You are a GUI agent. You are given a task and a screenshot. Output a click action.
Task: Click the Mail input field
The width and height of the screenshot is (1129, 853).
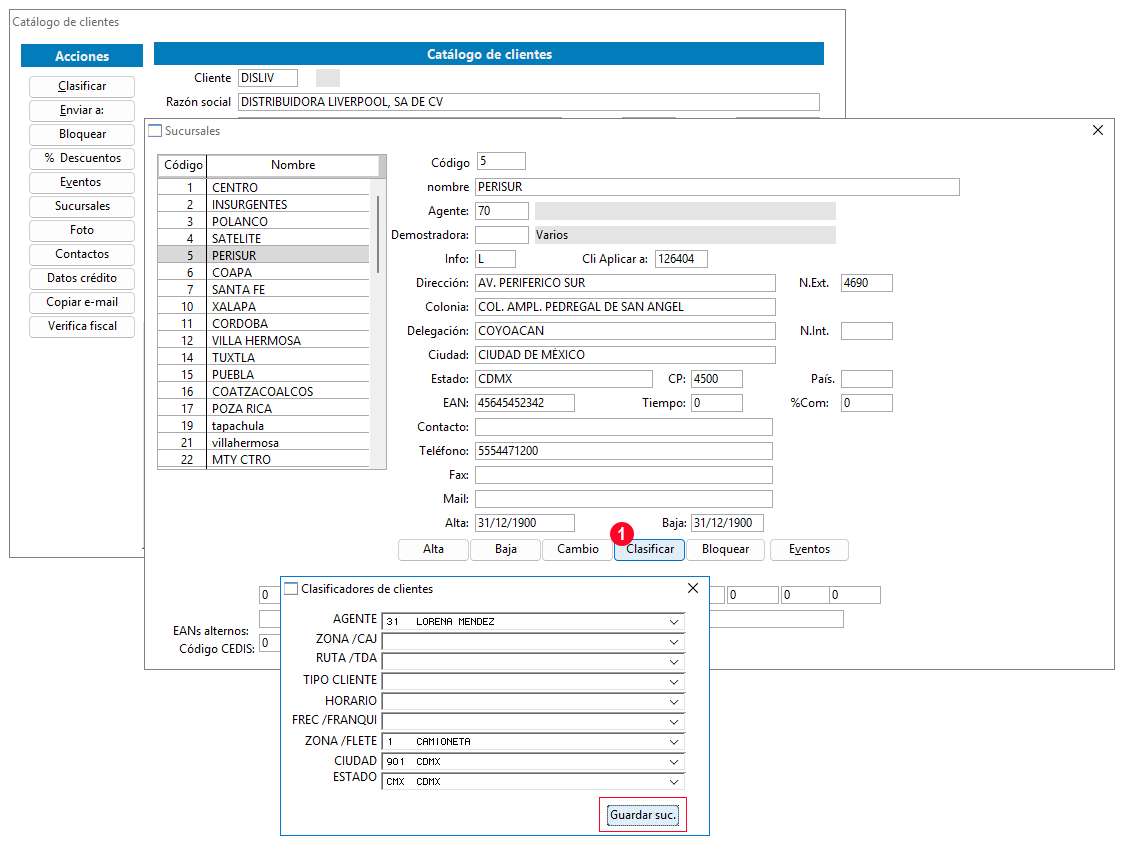624,499
